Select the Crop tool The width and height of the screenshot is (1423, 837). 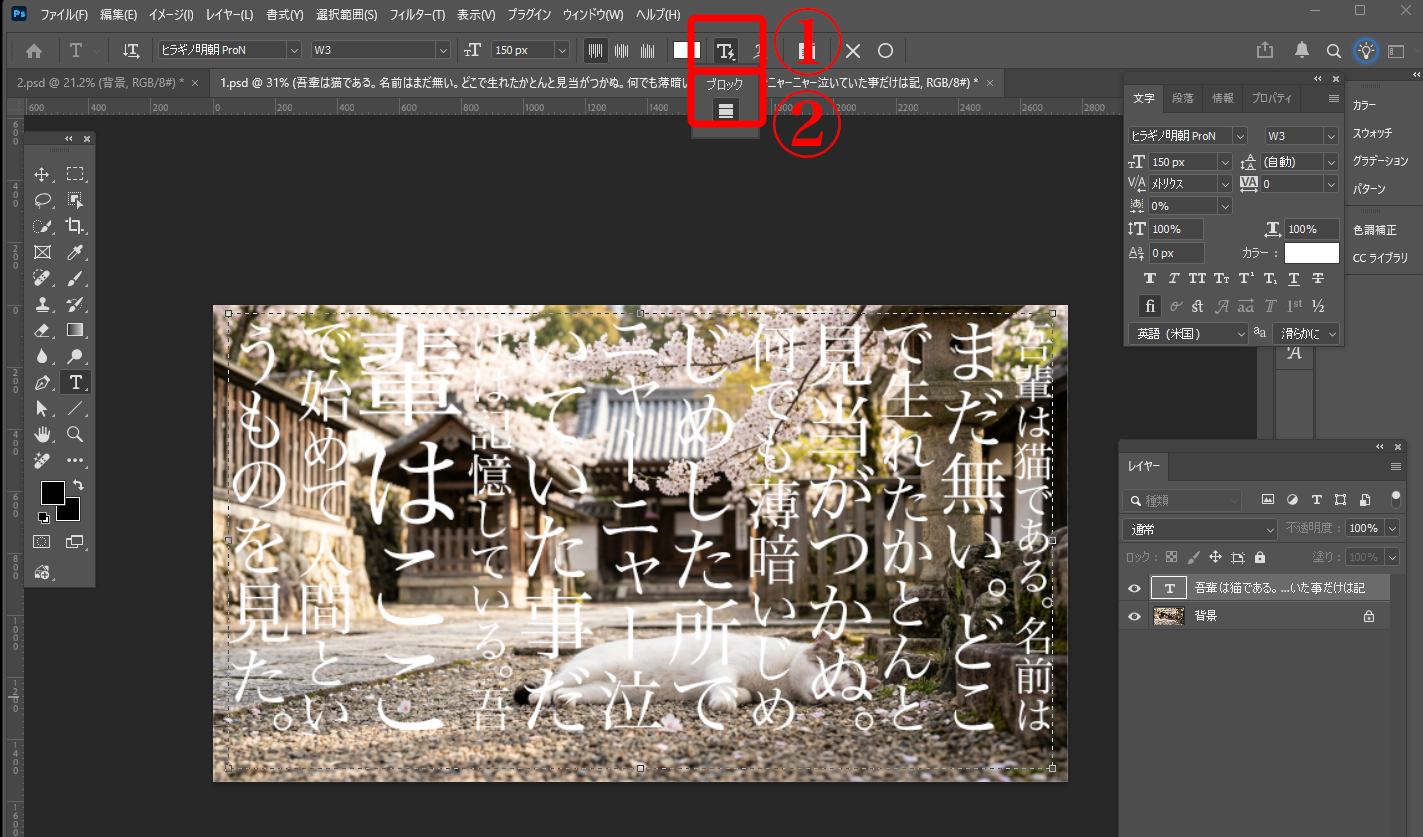(75, 225)
